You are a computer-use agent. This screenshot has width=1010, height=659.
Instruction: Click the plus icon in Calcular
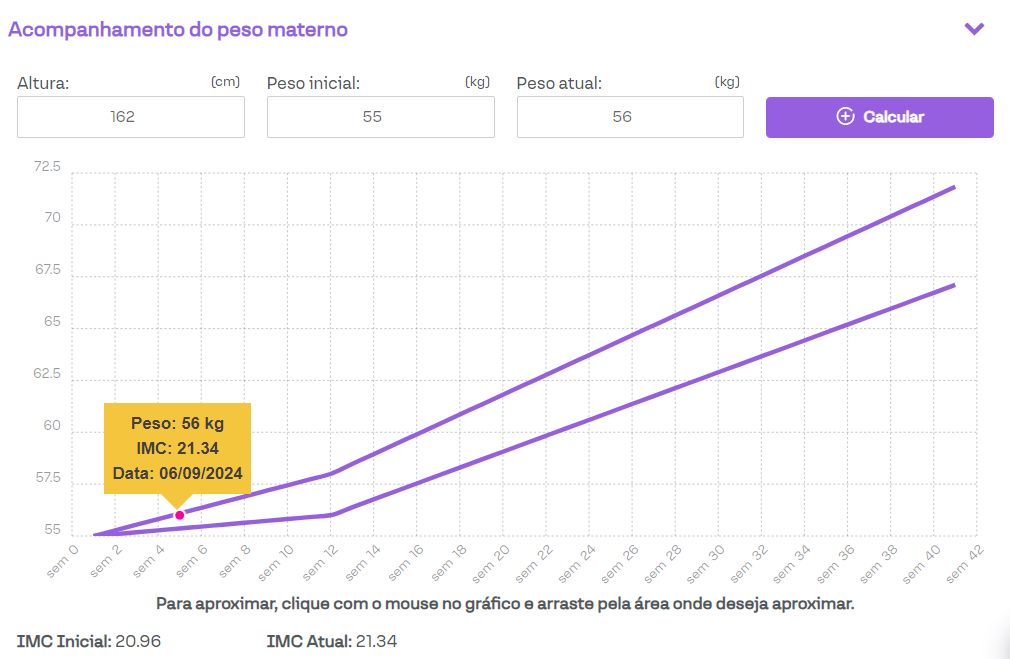(x=845, y=117)
